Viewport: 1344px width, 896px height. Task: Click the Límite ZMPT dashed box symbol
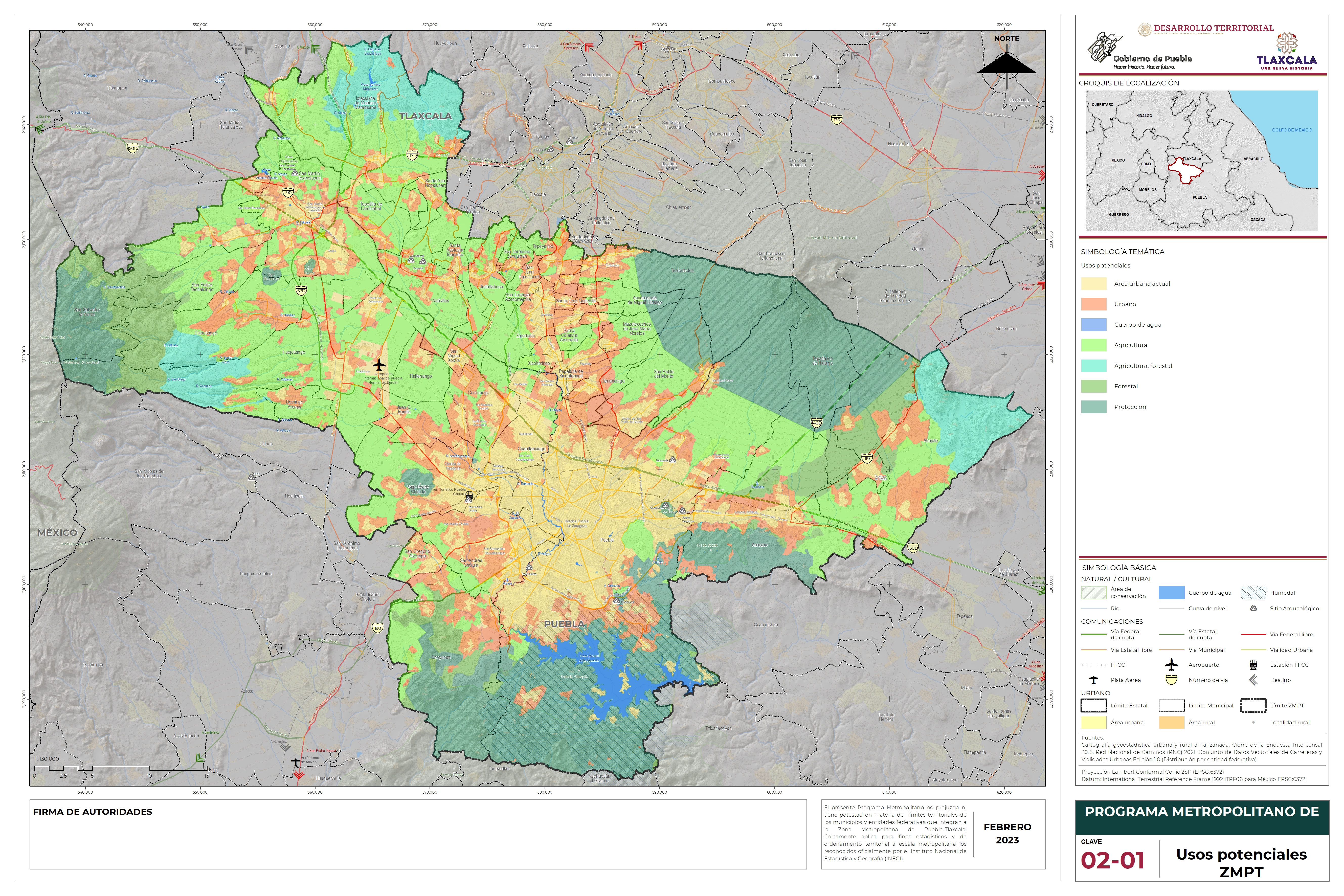coord(1254,705)
